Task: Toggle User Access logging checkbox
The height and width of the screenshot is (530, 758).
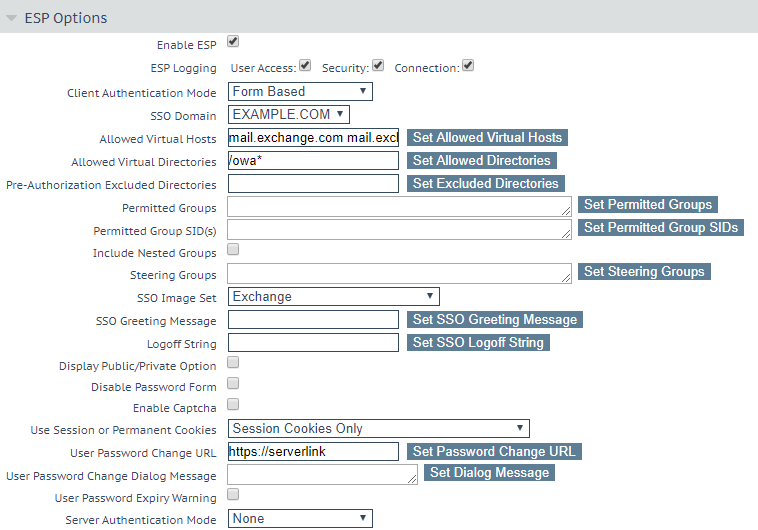Action: [305, 65]
